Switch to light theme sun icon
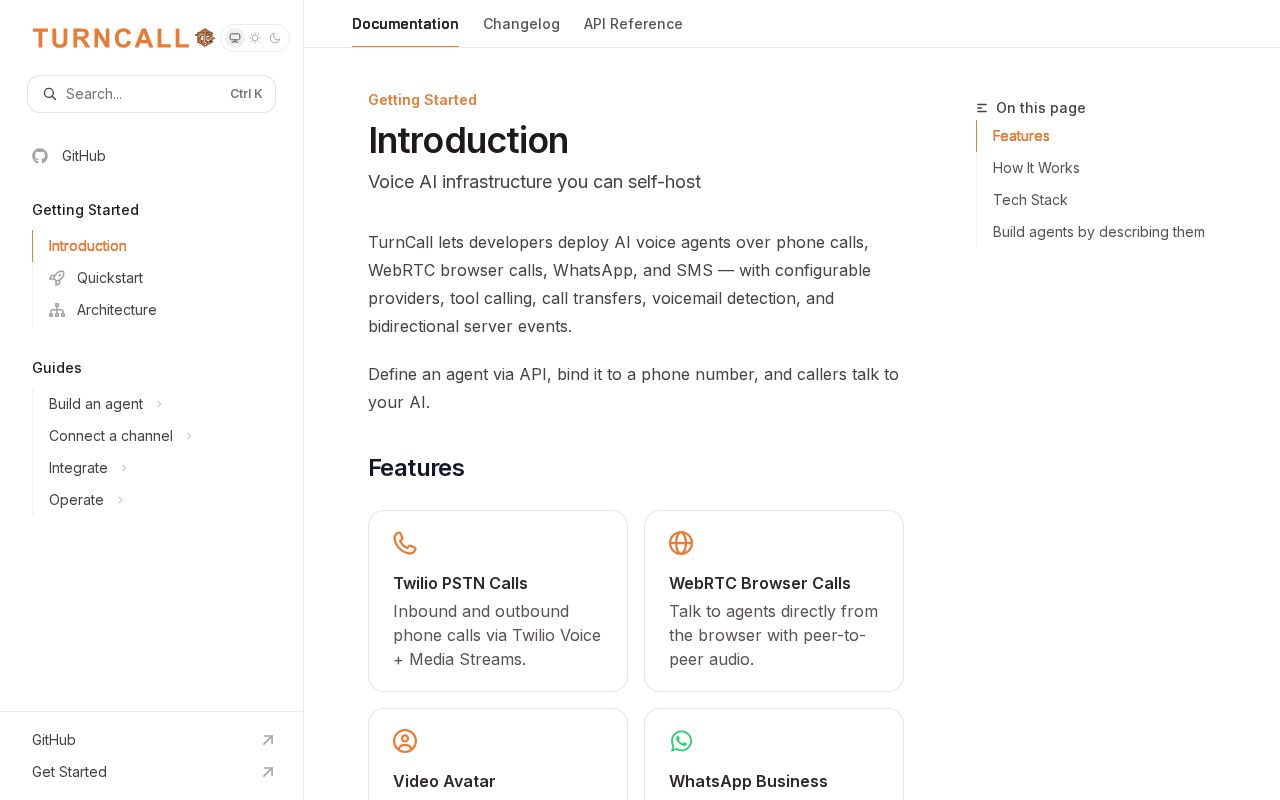Screen dimensions: 1280x800 [x=255, y=38]
